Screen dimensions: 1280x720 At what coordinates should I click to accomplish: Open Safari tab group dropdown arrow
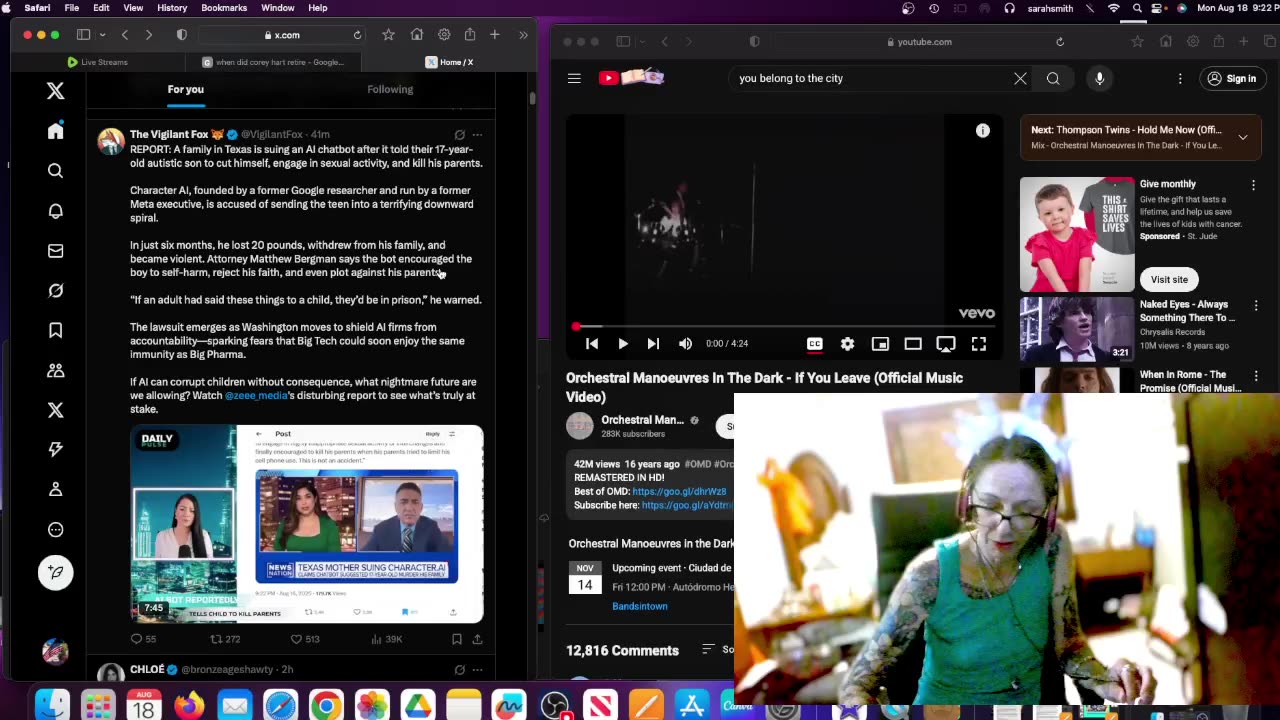pyautogui.click(x=102, y=35)
